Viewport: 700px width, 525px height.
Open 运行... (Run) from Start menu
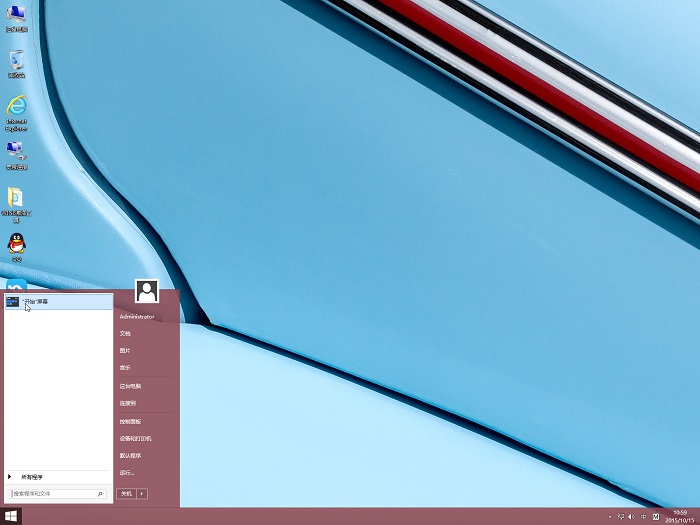click(x=127, y=472)
